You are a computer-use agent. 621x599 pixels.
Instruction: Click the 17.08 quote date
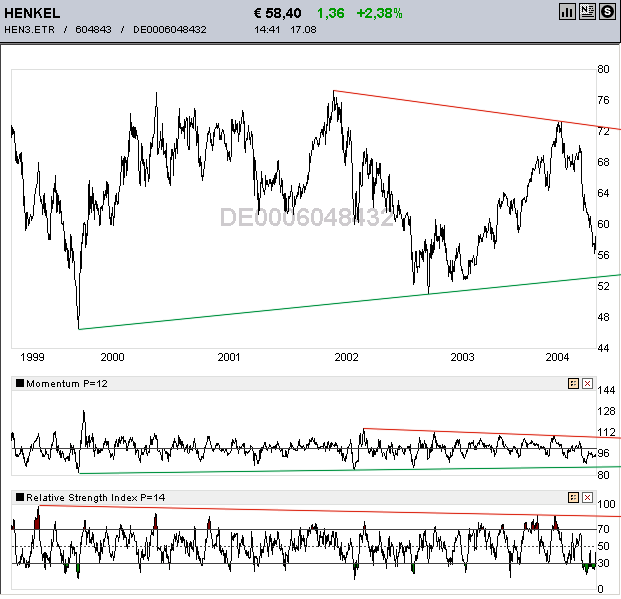click(x=303, y=30)
